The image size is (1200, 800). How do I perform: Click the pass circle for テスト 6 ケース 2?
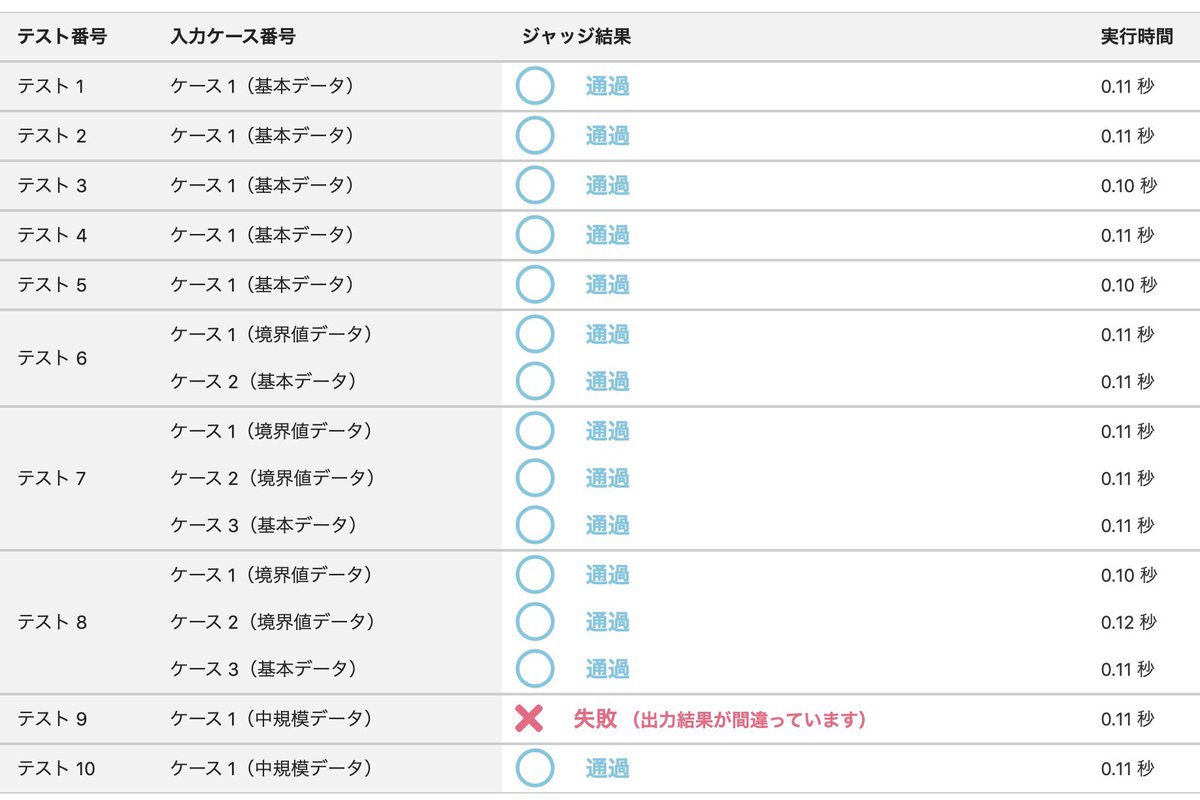pos(535,381)
